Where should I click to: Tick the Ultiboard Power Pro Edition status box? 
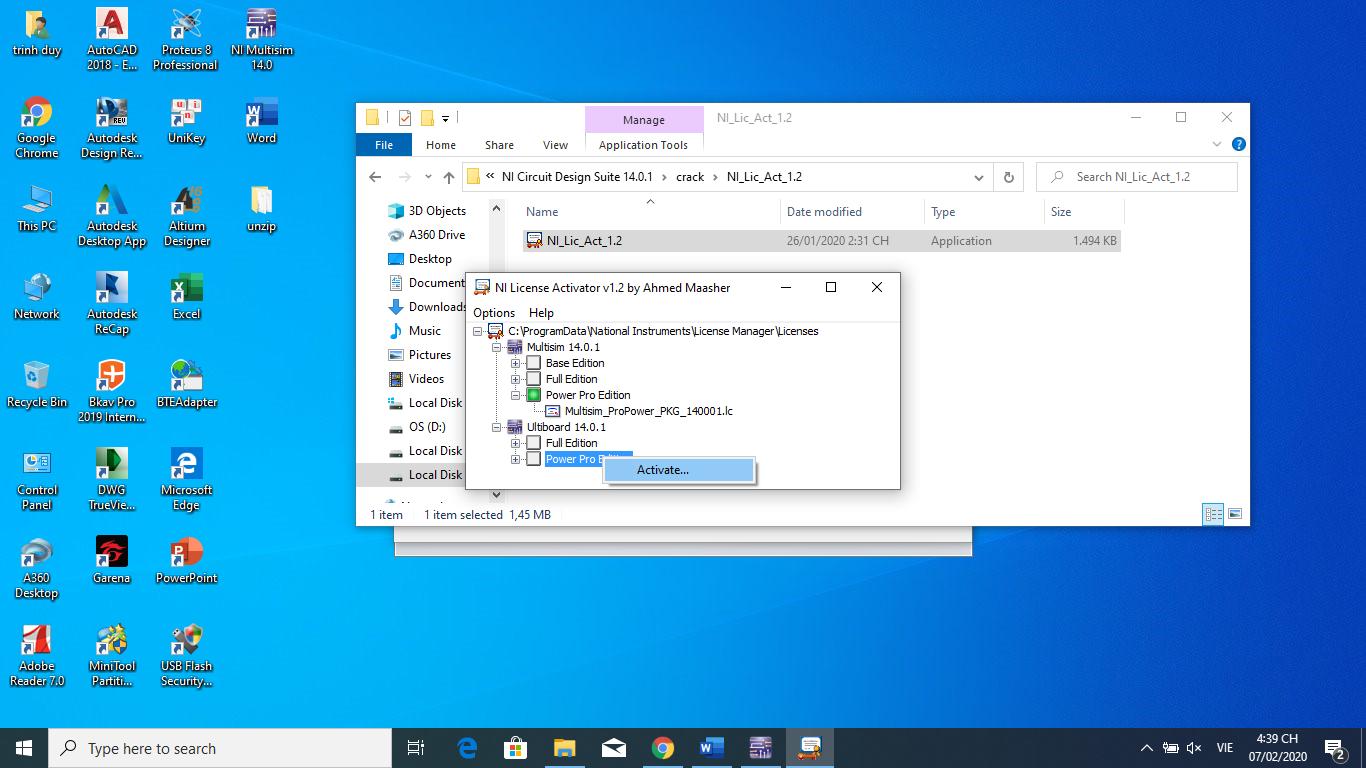point(534,459)
